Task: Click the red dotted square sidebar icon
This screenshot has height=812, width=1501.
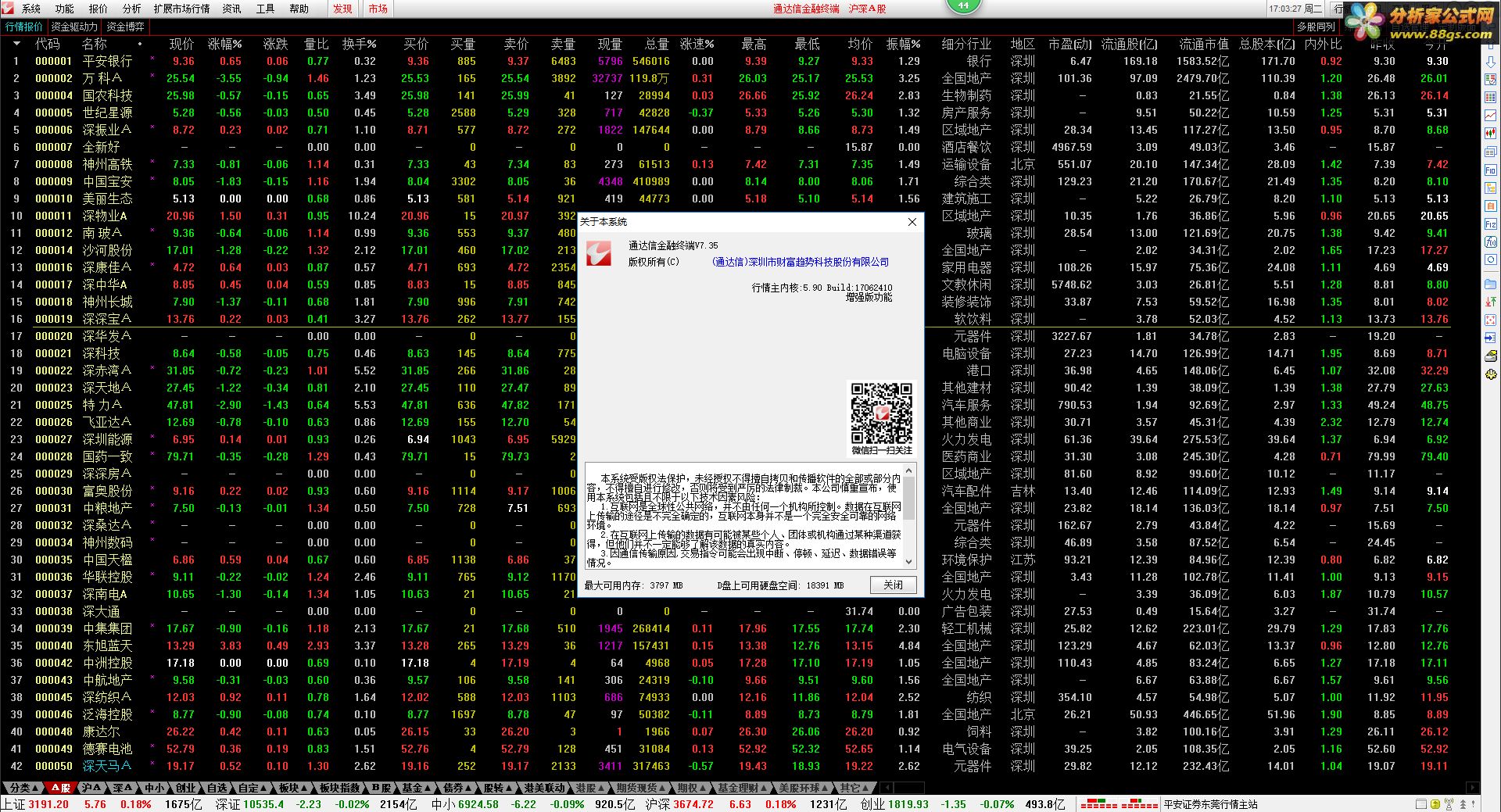Action: (1491, 320)
